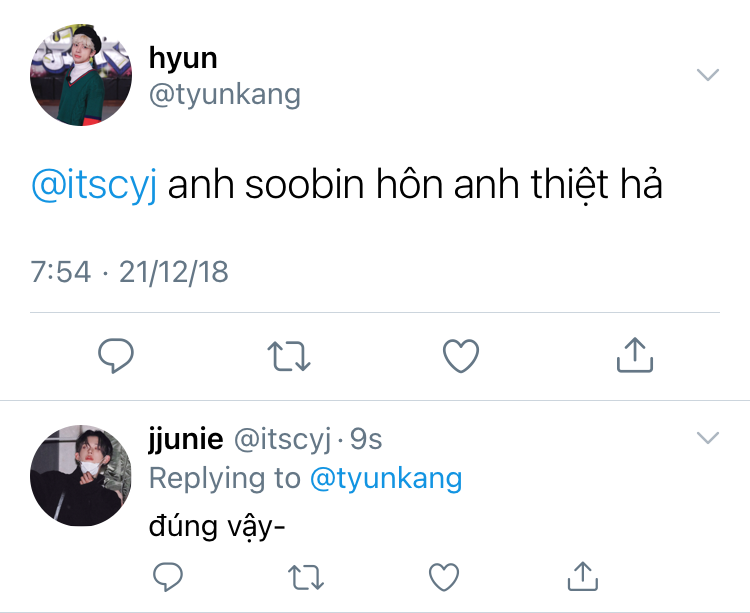This screenshot has width=750, height=613.
Task: Open jjunie's display name profile
Action: [x=185, y=439]
